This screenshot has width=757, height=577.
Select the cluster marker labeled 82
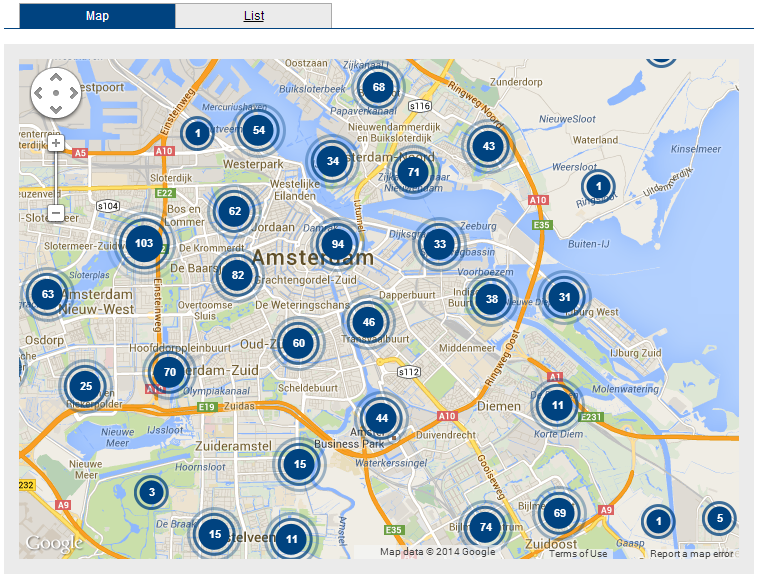click(x=237, y=276)
